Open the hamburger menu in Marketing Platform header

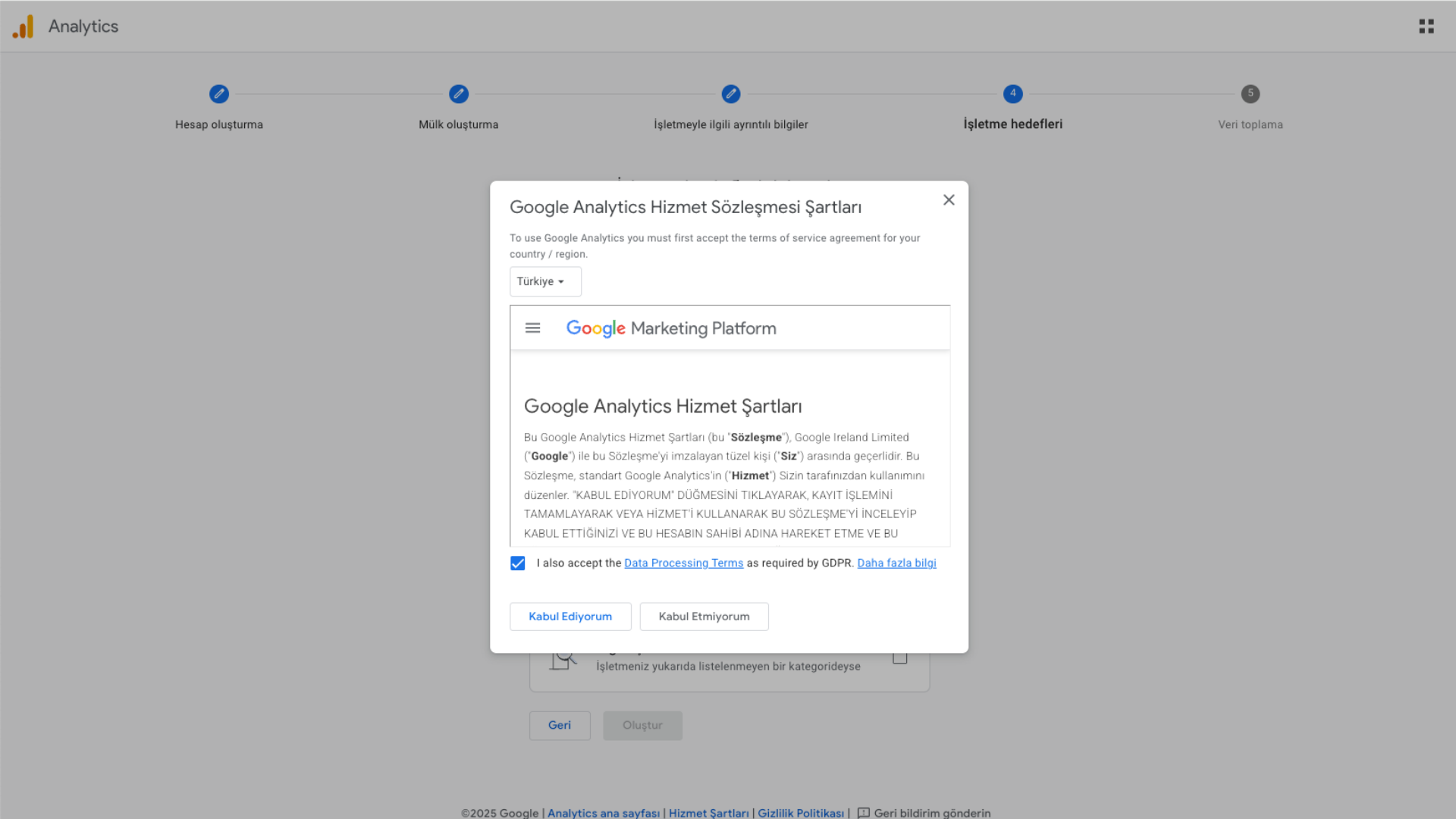click(533, 328)
